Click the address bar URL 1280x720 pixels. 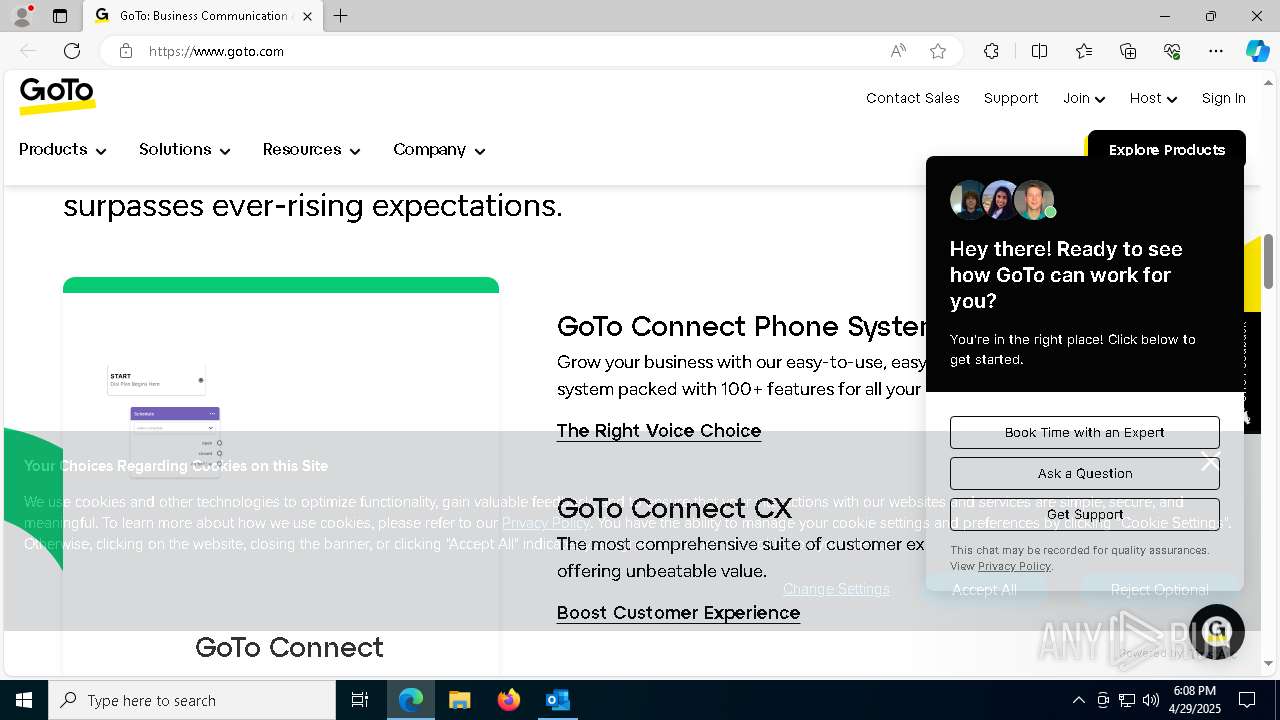216,51
